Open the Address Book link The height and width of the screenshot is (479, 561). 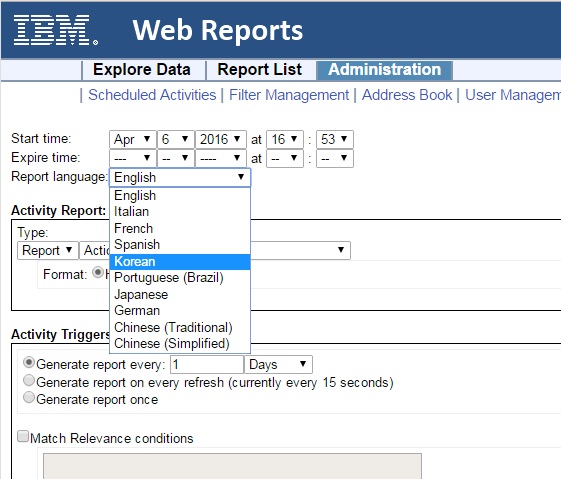click(x=407, y=95)
